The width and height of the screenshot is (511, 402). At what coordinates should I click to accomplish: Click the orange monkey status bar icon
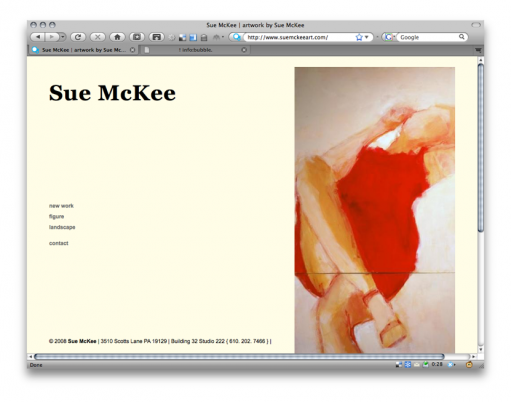[x=469, y=365]
